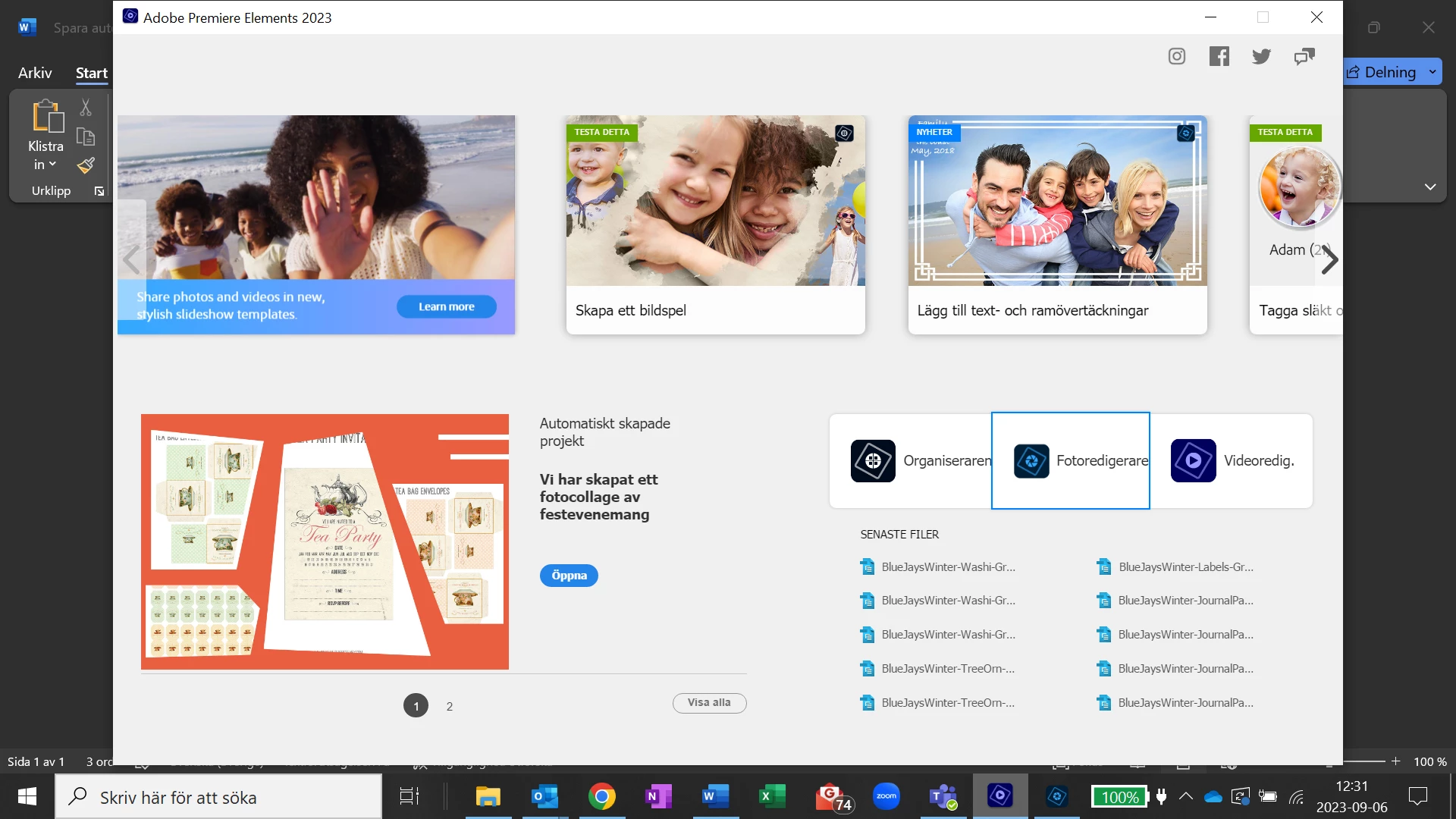
Task: Open the Arkiv menu in Word
Action: (x=35, y=73)
